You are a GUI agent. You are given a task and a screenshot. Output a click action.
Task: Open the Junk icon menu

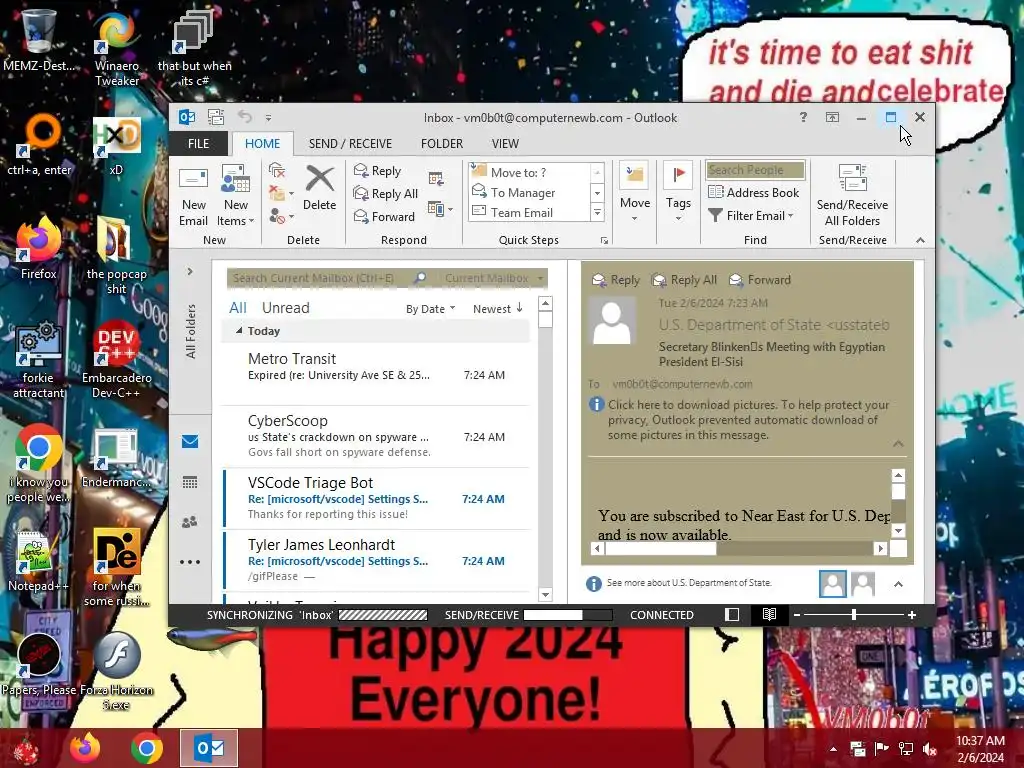(281, 216)
